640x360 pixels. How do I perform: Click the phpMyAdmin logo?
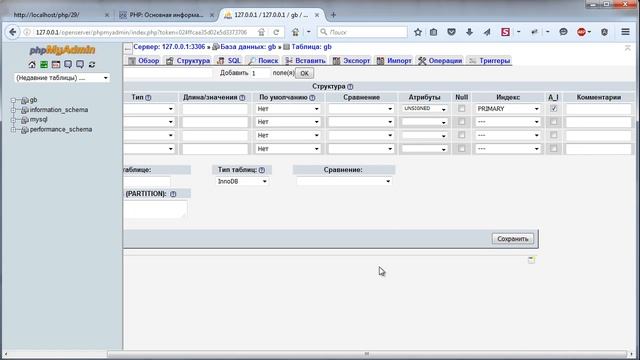(x=62, y=50)
